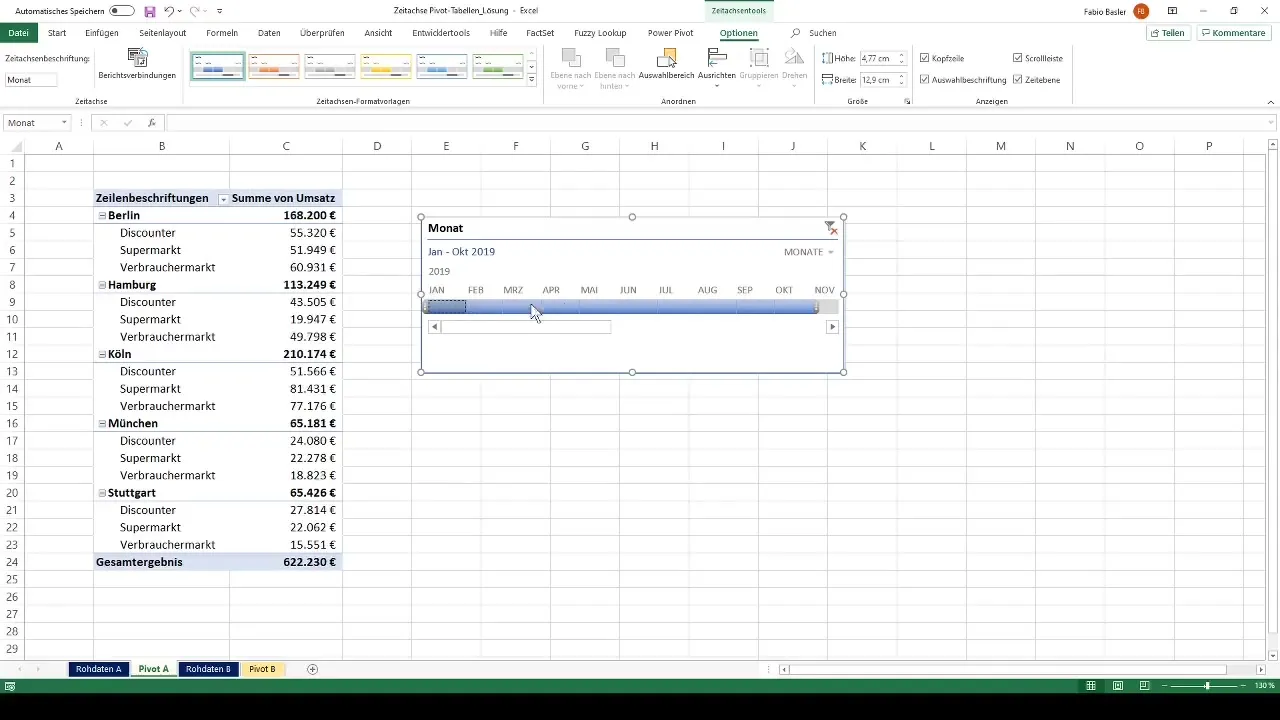Click the Breite width field
The height and width of the screenshot is (720, 1280).
[877, 80]
